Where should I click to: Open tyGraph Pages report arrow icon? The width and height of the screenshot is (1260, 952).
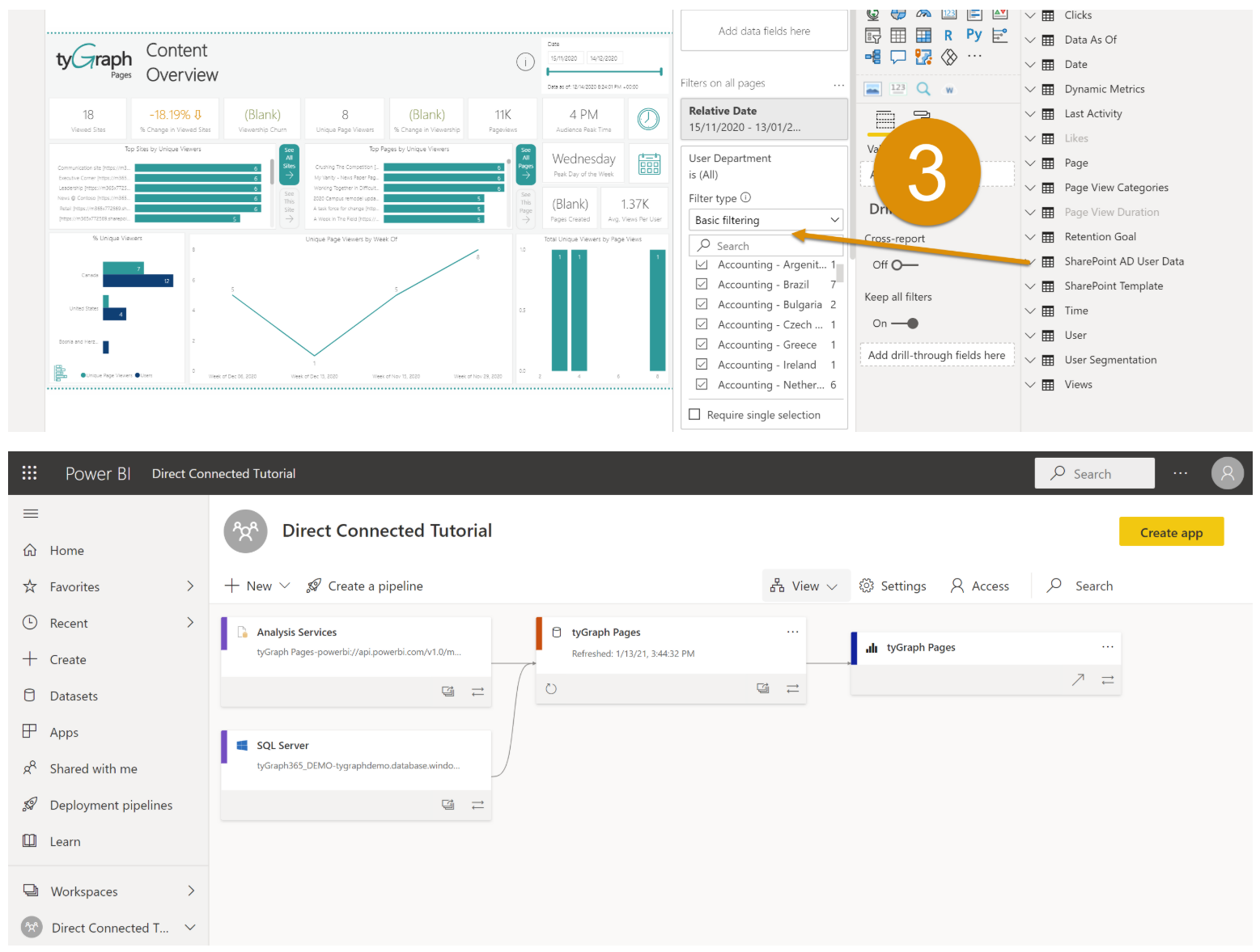click(x=1078, y=680)
